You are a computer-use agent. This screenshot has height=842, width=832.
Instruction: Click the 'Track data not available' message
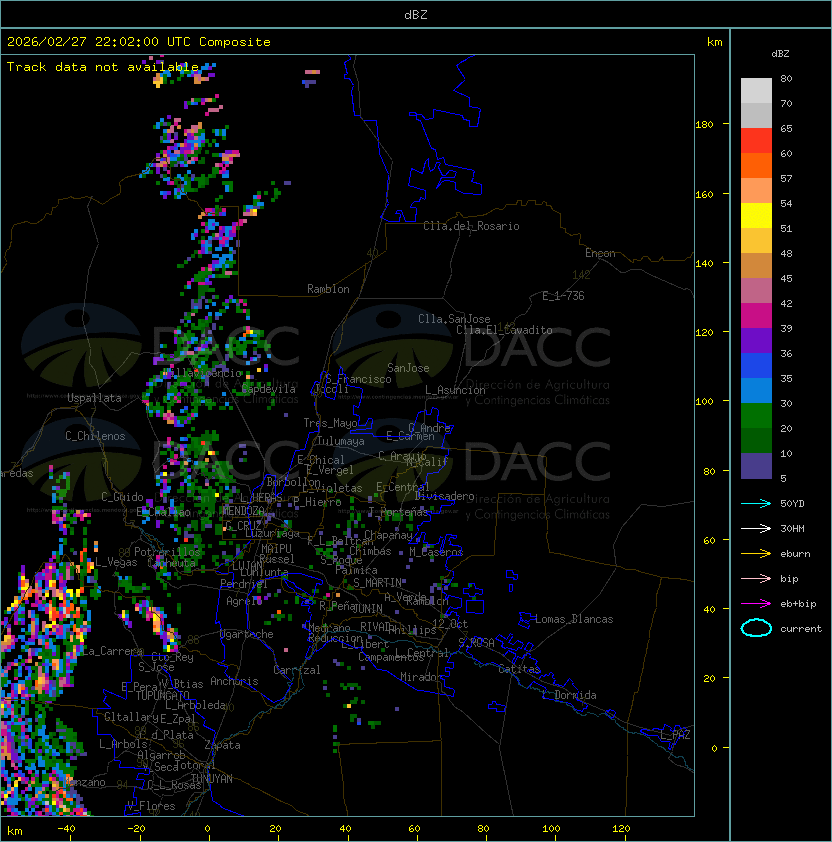point(103,67)
